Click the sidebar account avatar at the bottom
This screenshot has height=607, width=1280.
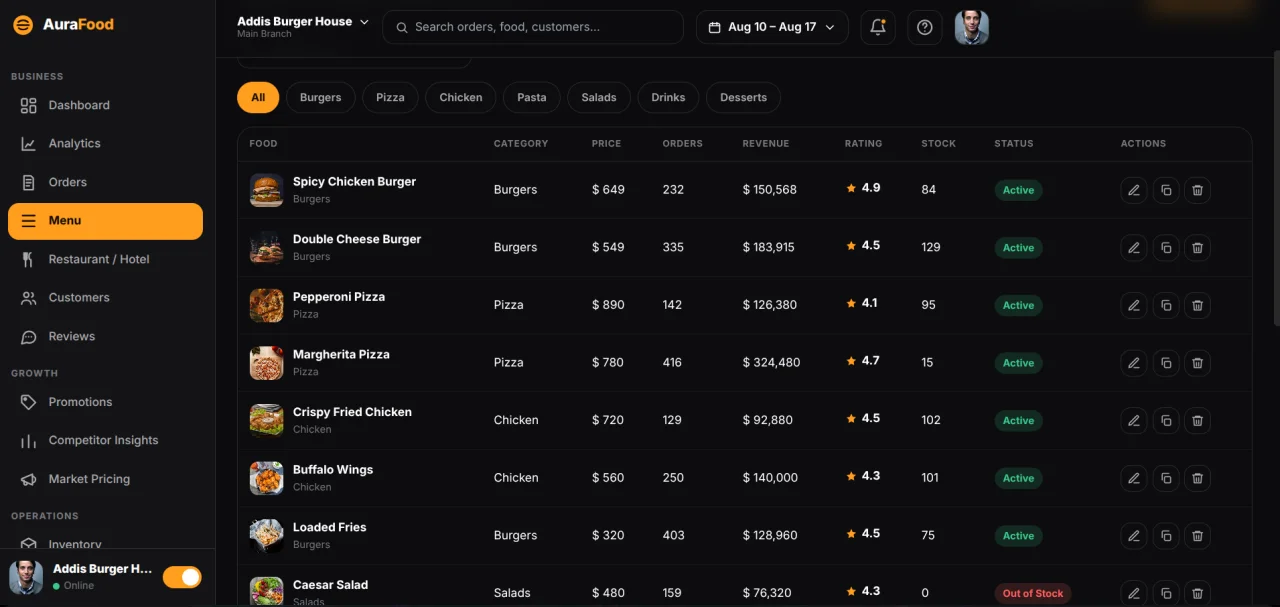point(26,577)
